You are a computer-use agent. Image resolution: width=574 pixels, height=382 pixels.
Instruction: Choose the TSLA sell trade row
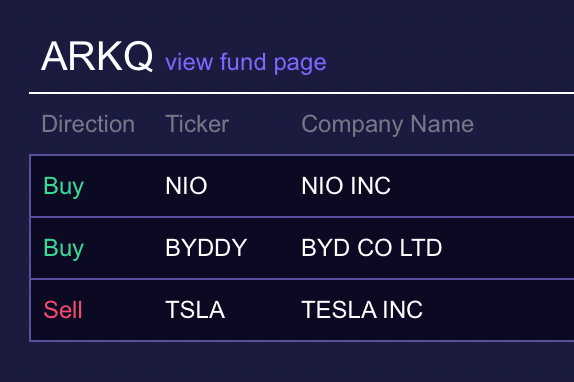(x=302, y=310)
